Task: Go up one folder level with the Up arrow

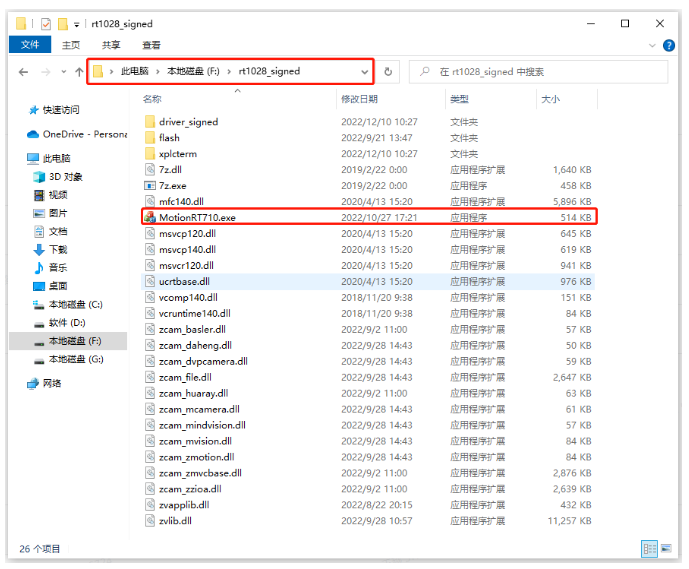Action: pyautogui.click(x=79, y=72)
